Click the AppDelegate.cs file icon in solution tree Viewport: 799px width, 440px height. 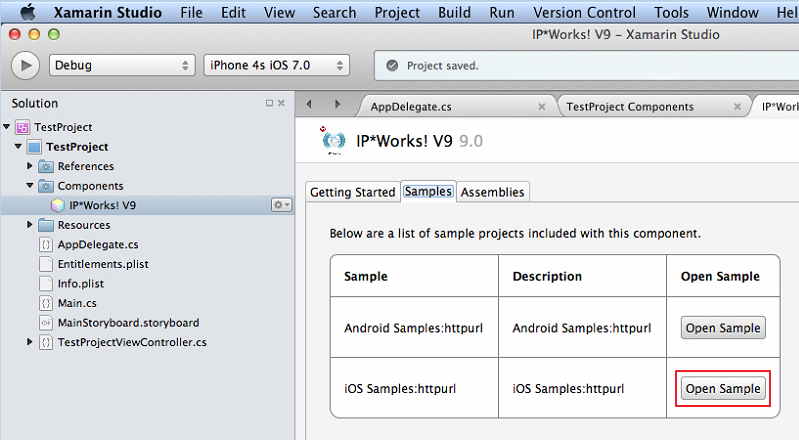[x=46, y=244]
